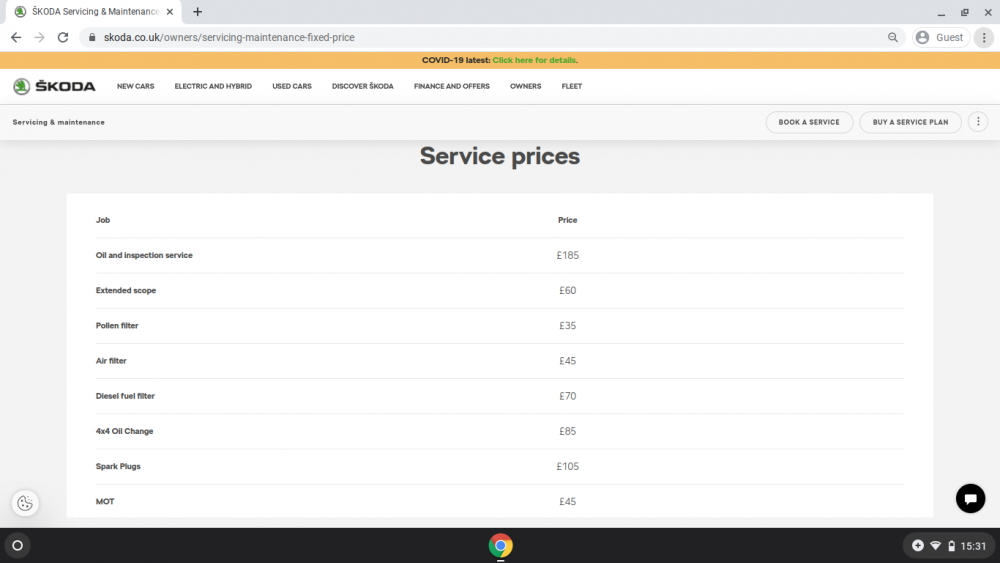The height and width of the screenshot is (563, 1000).
Task: Click the 'Pollen filter' row label
Action: (x=117, y=326)
